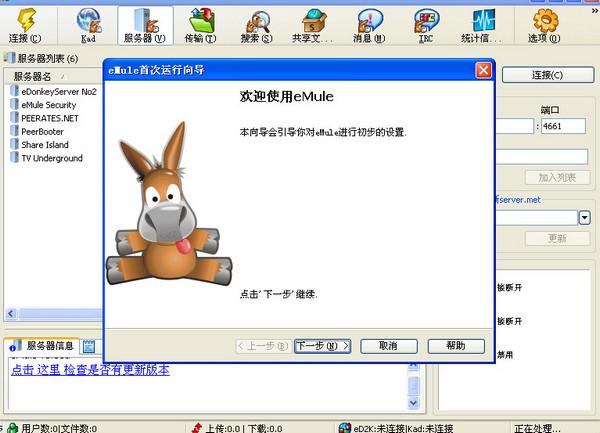Click the check-for-new-version link
The height and width of the screenshot is (433, 600).
pyautogui.click(x=90, y=370)
